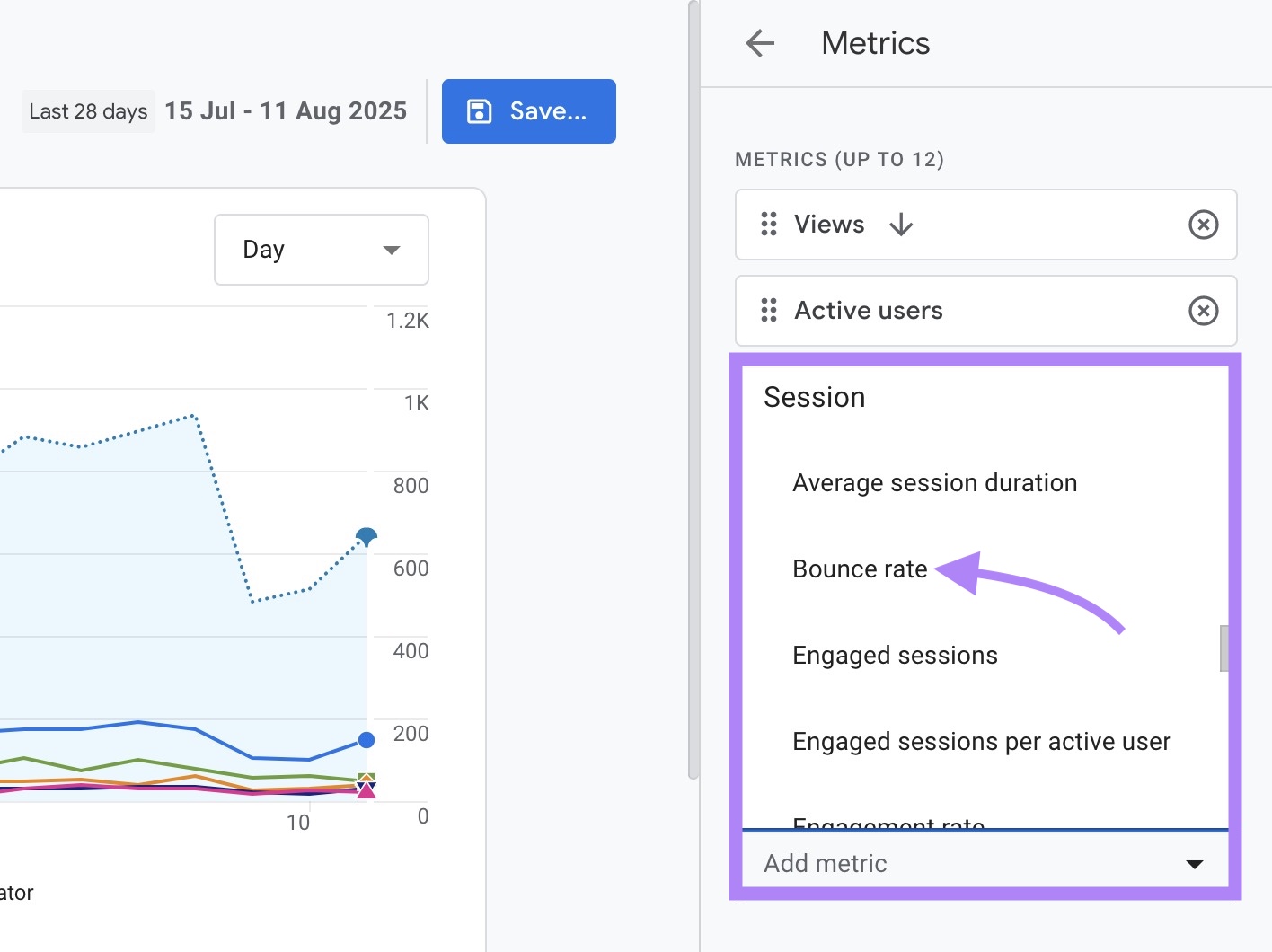Choose Engaged sessions per active user
1272x952 pixels.
[x=981, y=741]
